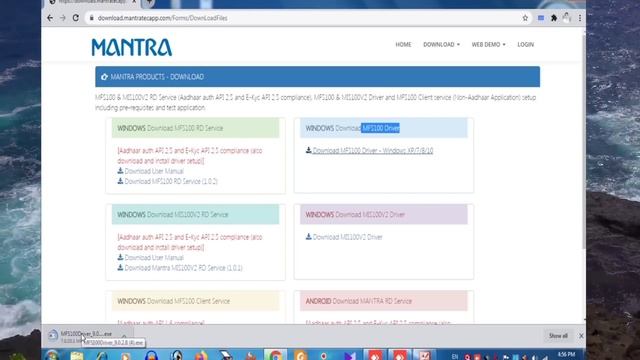Click the blue extension icon beside the star

tap(541, 18)
